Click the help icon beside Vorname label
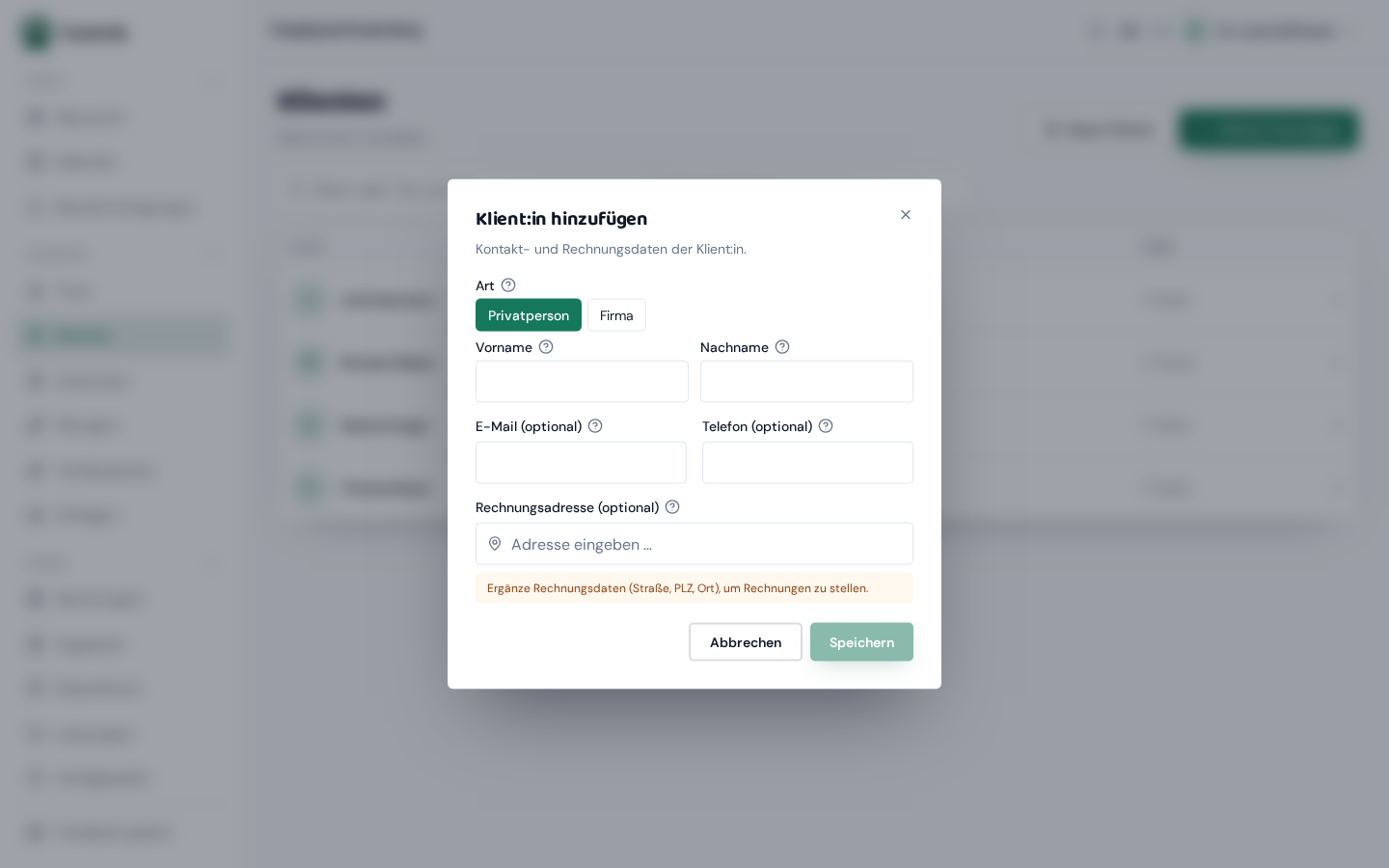The height and width of the screenshot is (868, 1389). 546,347
